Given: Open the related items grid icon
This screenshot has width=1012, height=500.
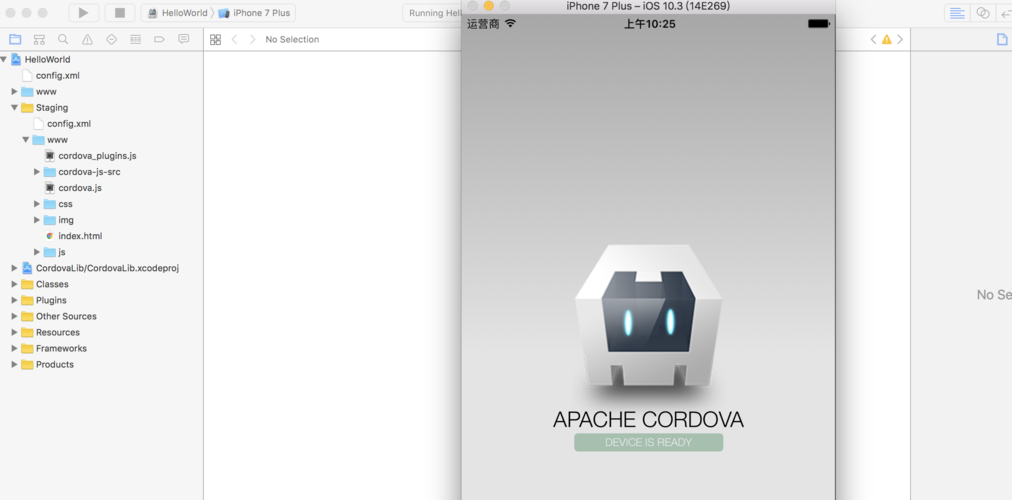Looking at the screenshot, I should pyautogui.click(x=216, y=39).
